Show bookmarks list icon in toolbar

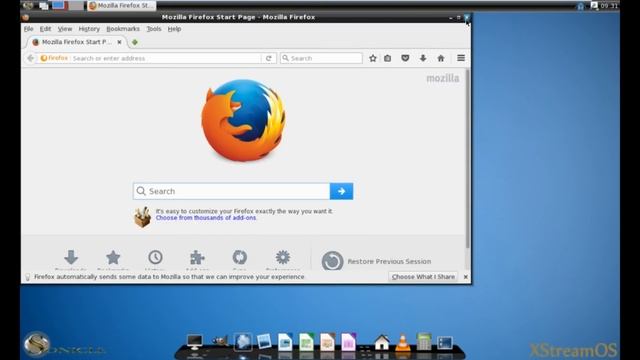[x=387, y=58]
